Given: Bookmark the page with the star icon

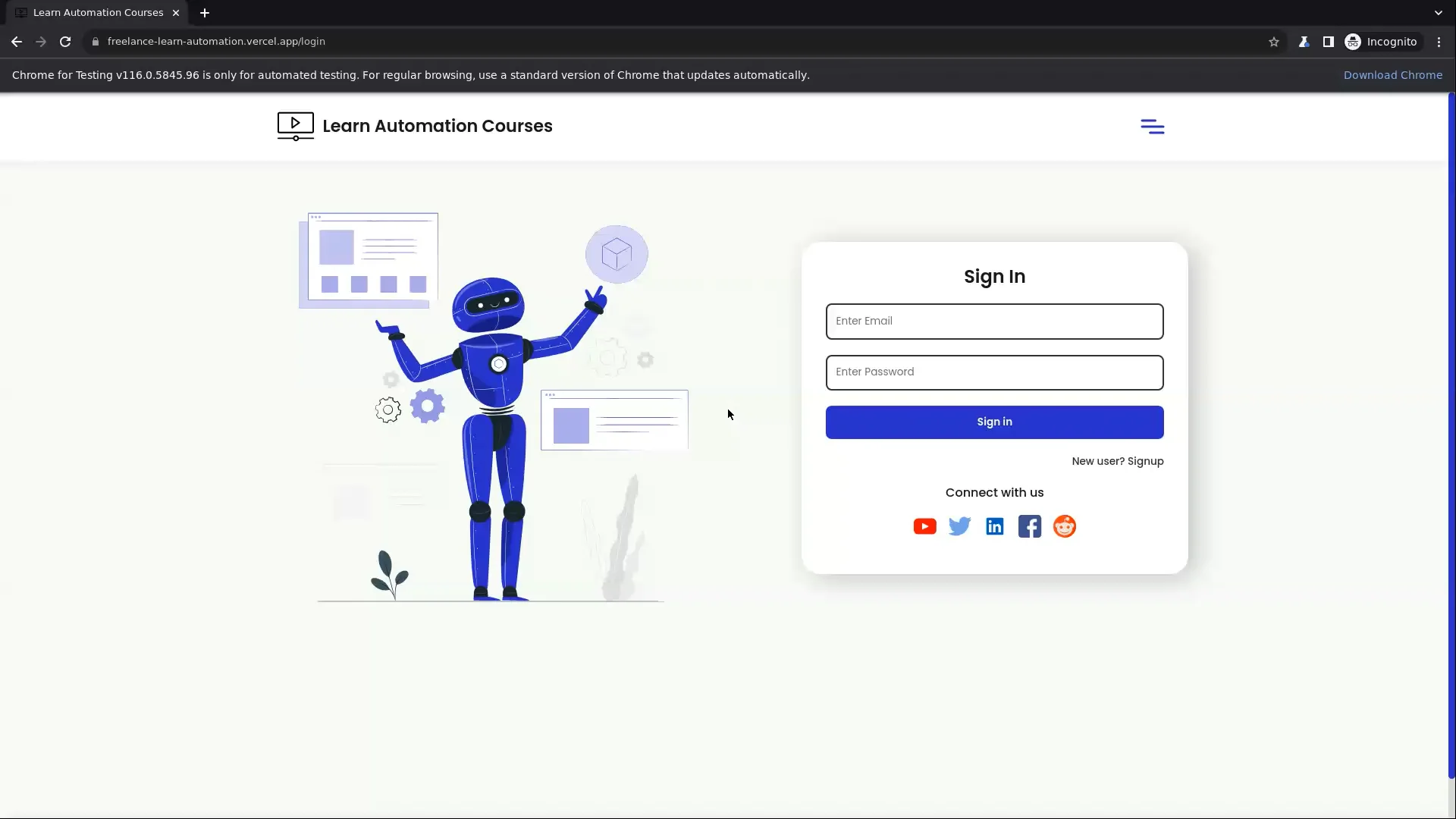Looking at the screenshot, I should click(x=1274, y=42).
